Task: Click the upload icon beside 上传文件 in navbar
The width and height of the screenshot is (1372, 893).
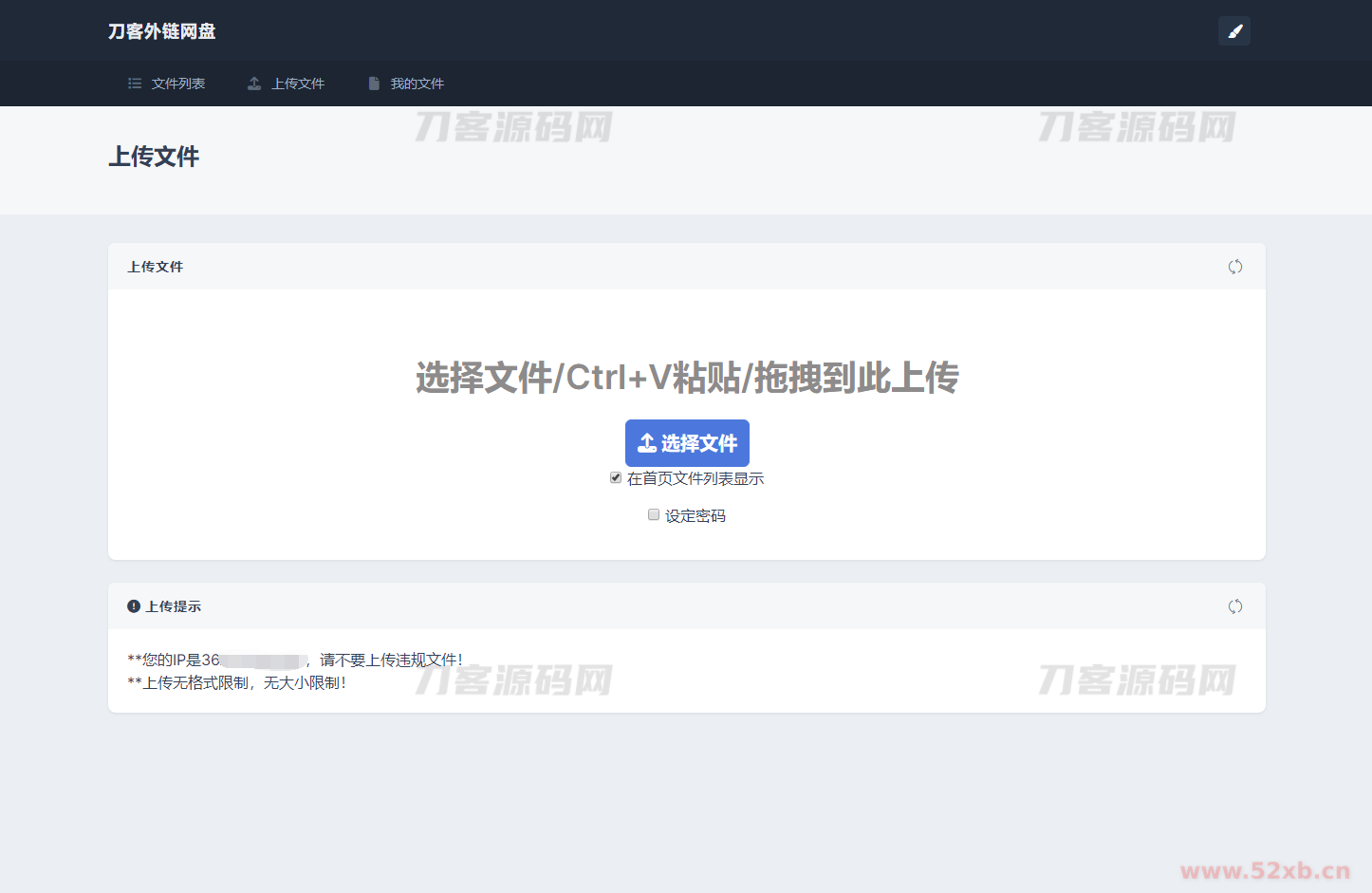Action: click(254, 84)
